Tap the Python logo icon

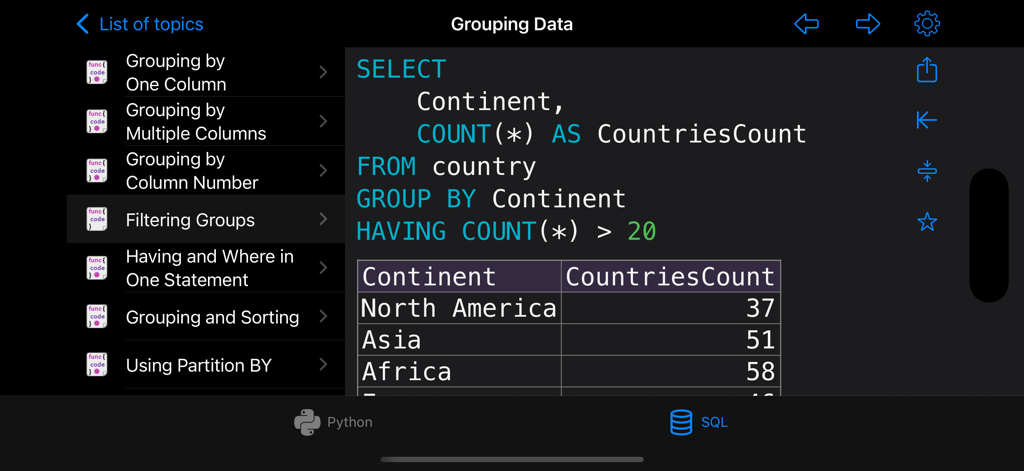click(307, 423)
